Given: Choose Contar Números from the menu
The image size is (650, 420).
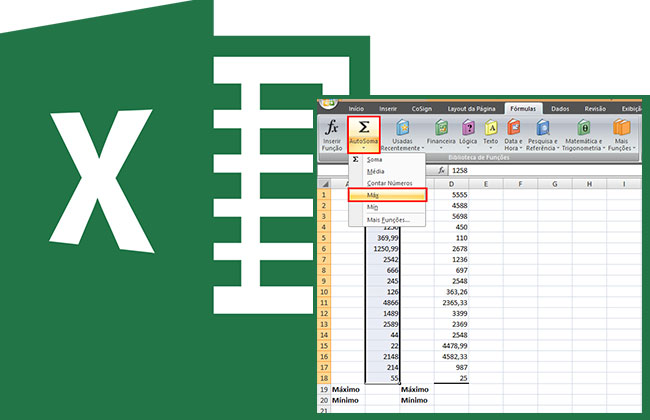Looking at the screenshot, I should [x=388, y=183].
